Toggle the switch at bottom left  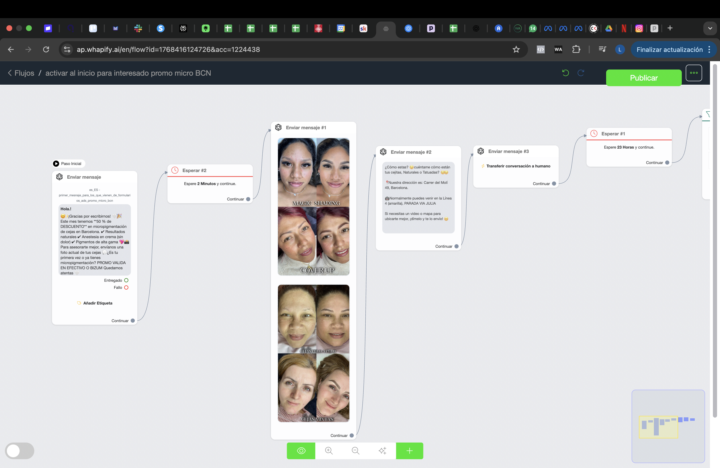pyautogui.click(x=20, y=451)
